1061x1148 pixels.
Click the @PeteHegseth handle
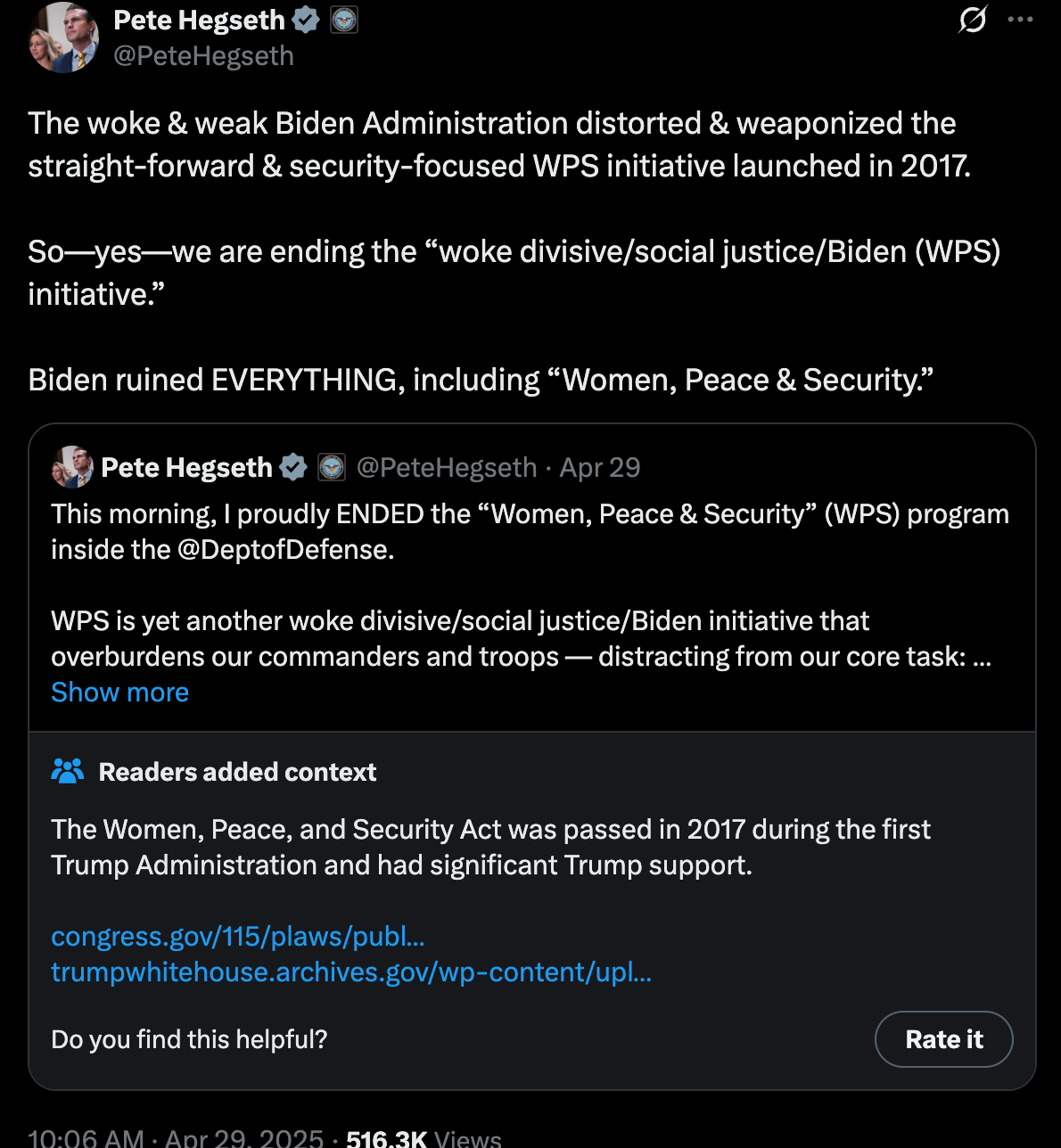click(205, 55)
